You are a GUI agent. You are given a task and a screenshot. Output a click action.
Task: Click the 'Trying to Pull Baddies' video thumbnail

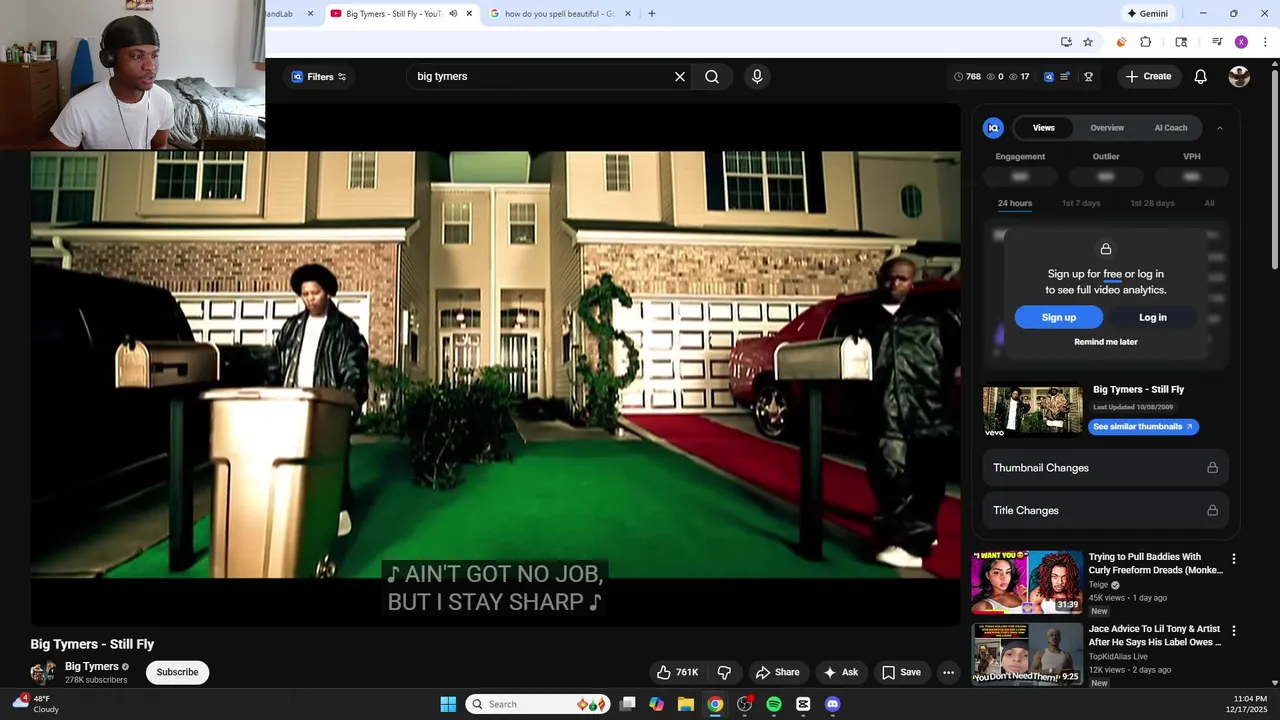click(1027, 582)
